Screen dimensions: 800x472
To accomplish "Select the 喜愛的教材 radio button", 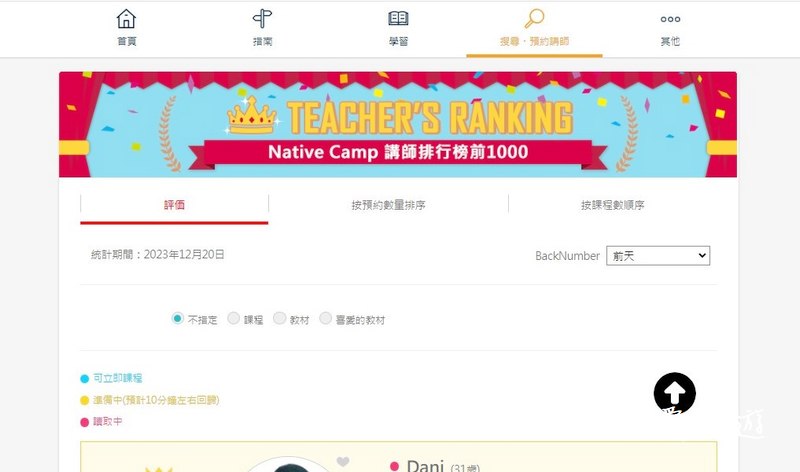I will (x=325, y=318).
